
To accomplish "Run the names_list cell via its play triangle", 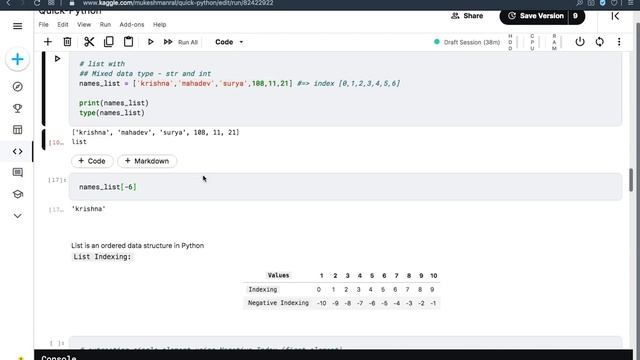I will (57, 59).
